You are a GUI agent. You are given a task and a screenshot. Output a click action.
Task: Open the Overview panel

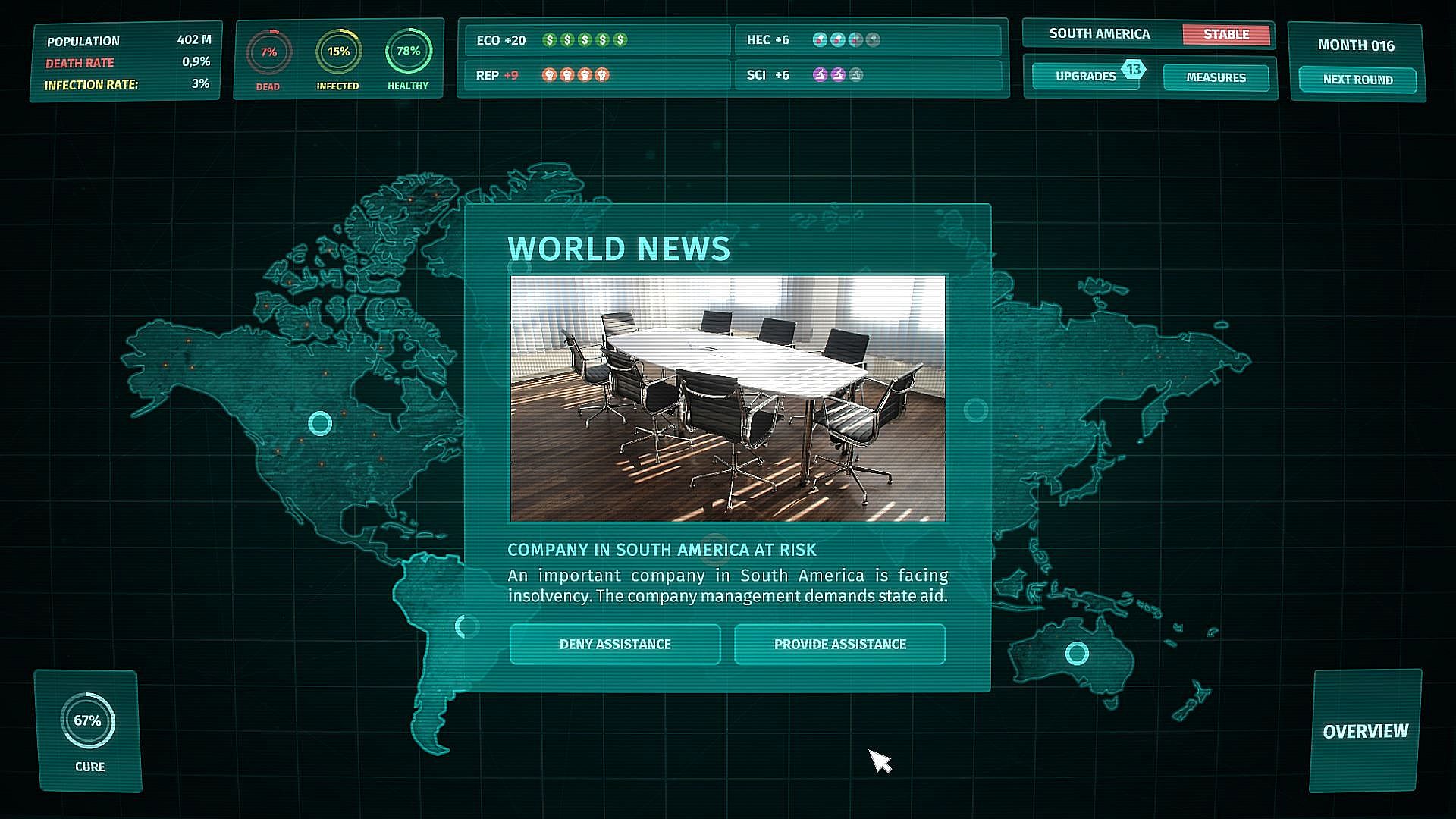pyautogui.click(x=1365, y=731)
